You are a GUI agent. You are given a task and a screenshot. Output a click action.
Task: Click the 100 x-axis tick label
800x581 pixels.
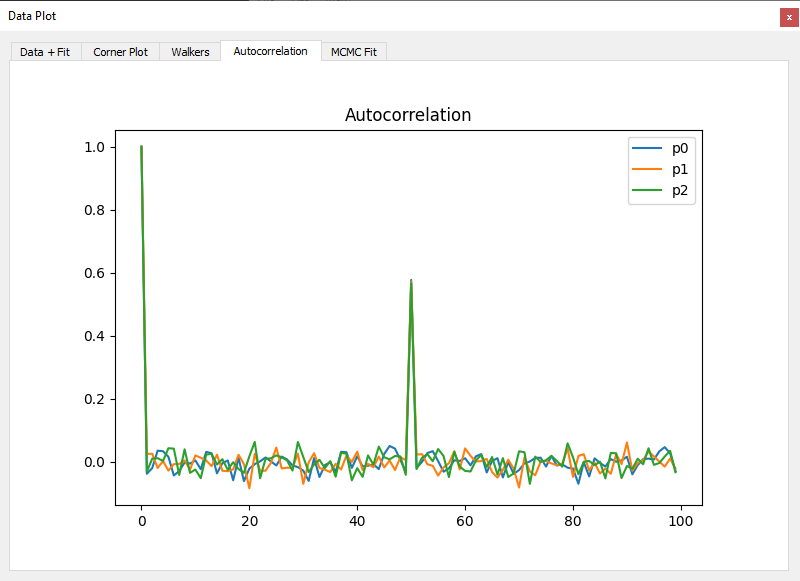681,521
